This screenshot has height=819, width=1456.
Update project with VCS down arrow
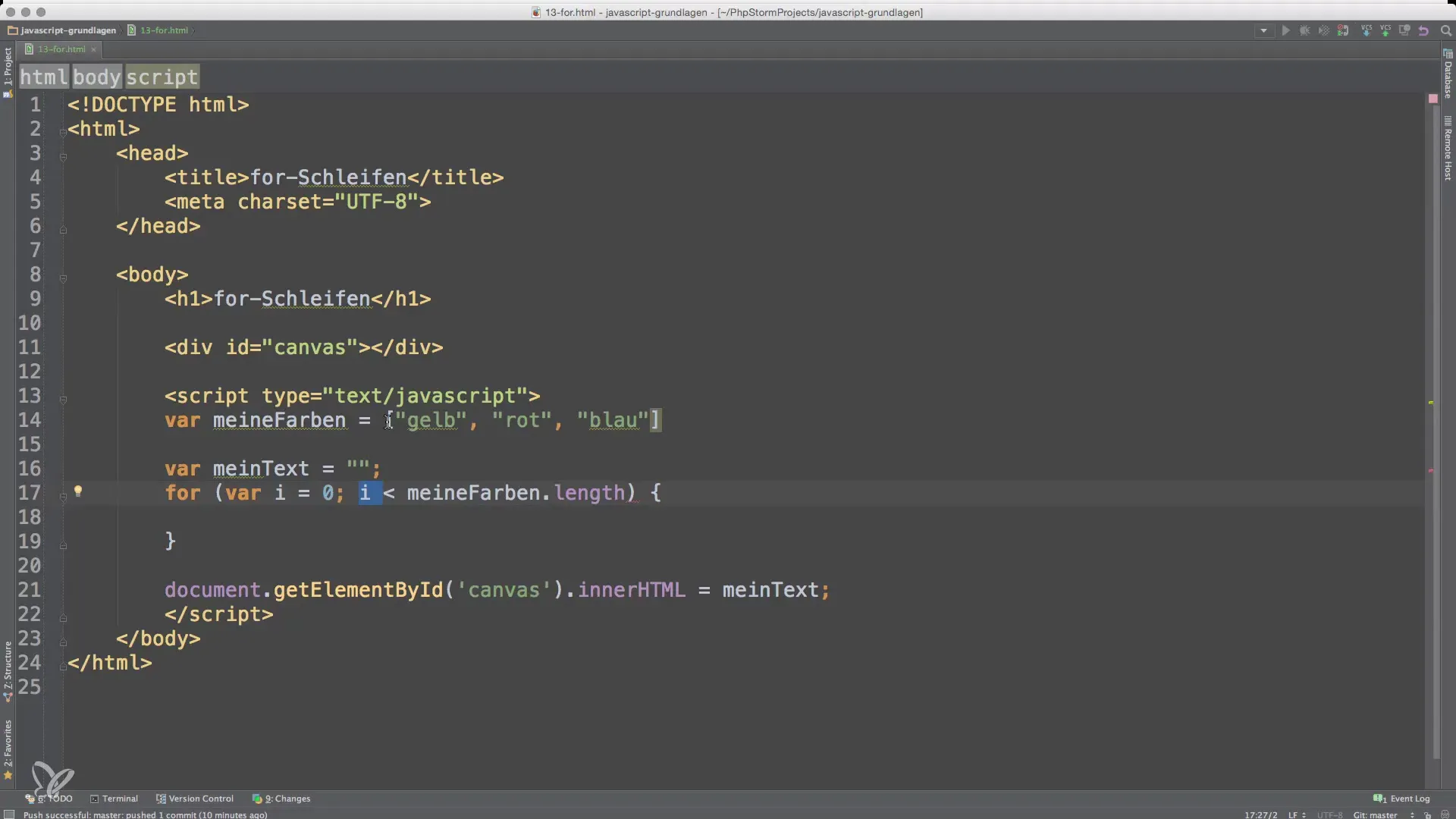1367,31
